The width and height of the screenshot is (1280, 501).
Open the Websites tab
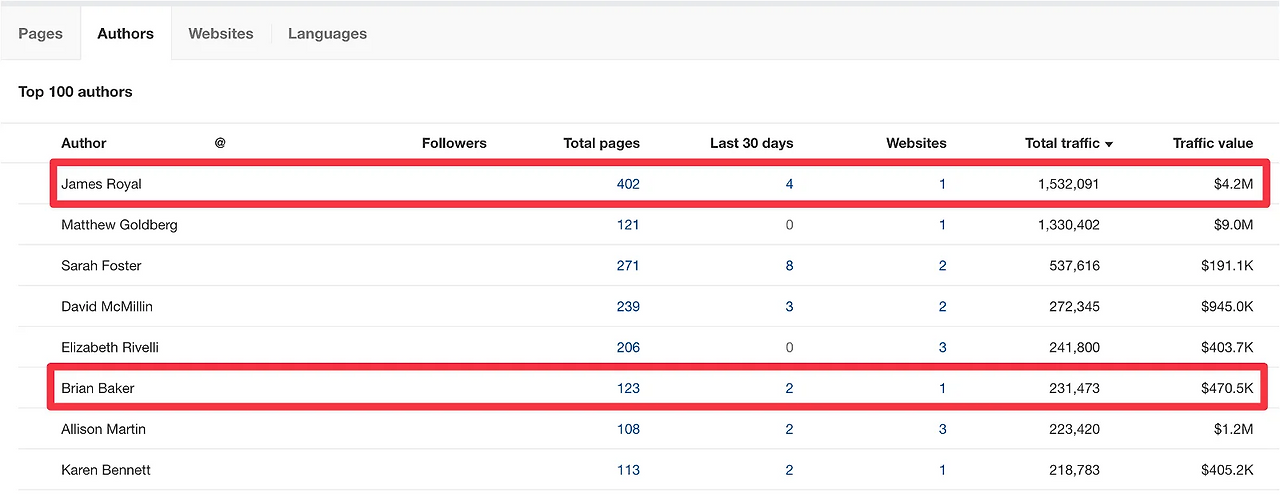click(x=221, y=33)
